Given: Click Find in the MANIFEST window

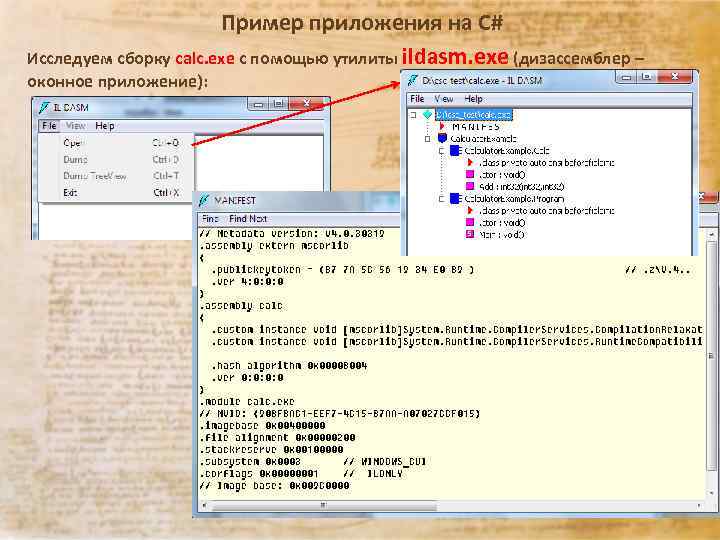Looking at the screenshot, I should (x=210, y=219).
